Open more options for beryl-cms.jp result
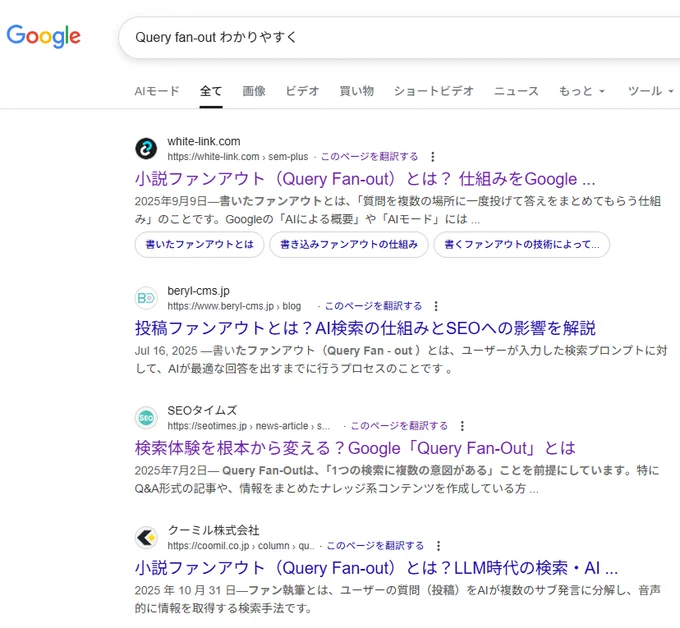680x628 pixels. pos(436,306)
